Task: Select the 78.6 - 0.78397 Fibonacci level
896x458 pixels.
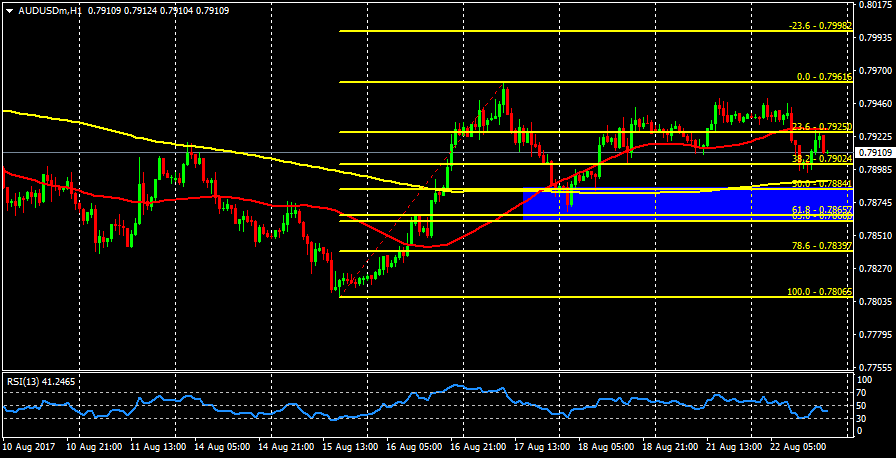Action: (818, 245)
